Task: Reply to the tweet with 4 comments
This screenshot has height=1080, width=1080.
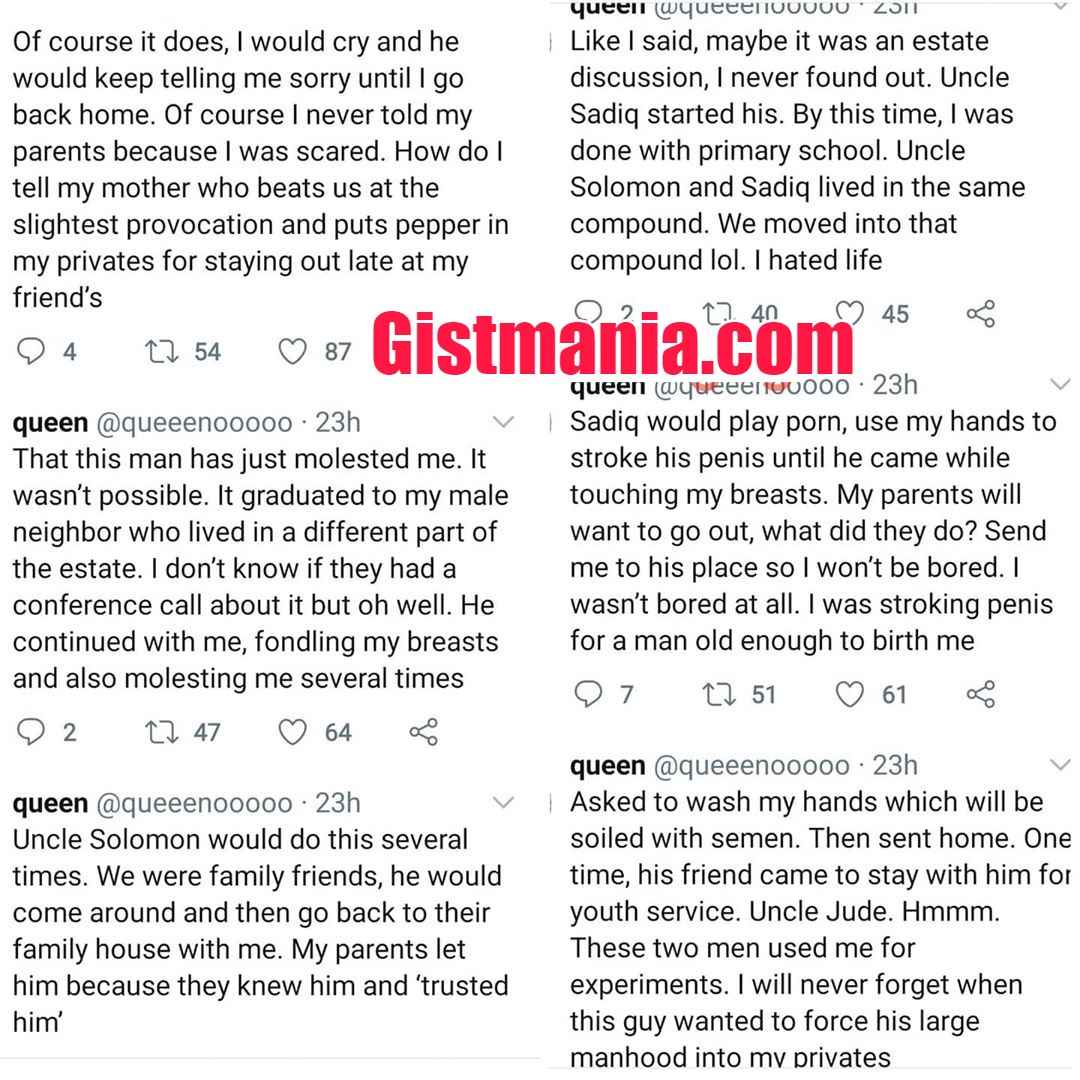Action: 31,351
